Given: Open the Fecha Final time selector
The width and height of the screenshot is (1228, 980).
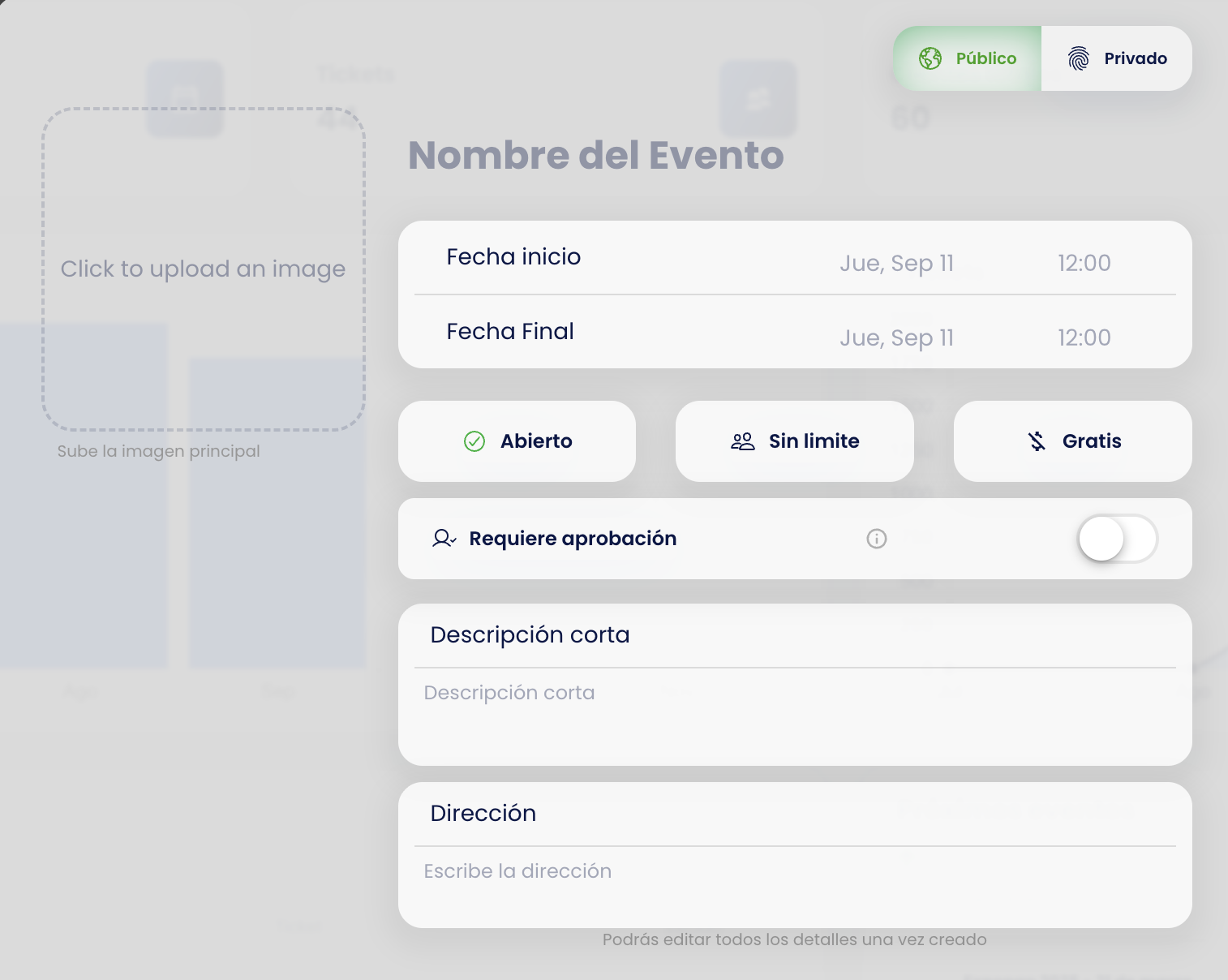Looking at the screenshot, I should pyautogui.click(x=1084, y=338).
